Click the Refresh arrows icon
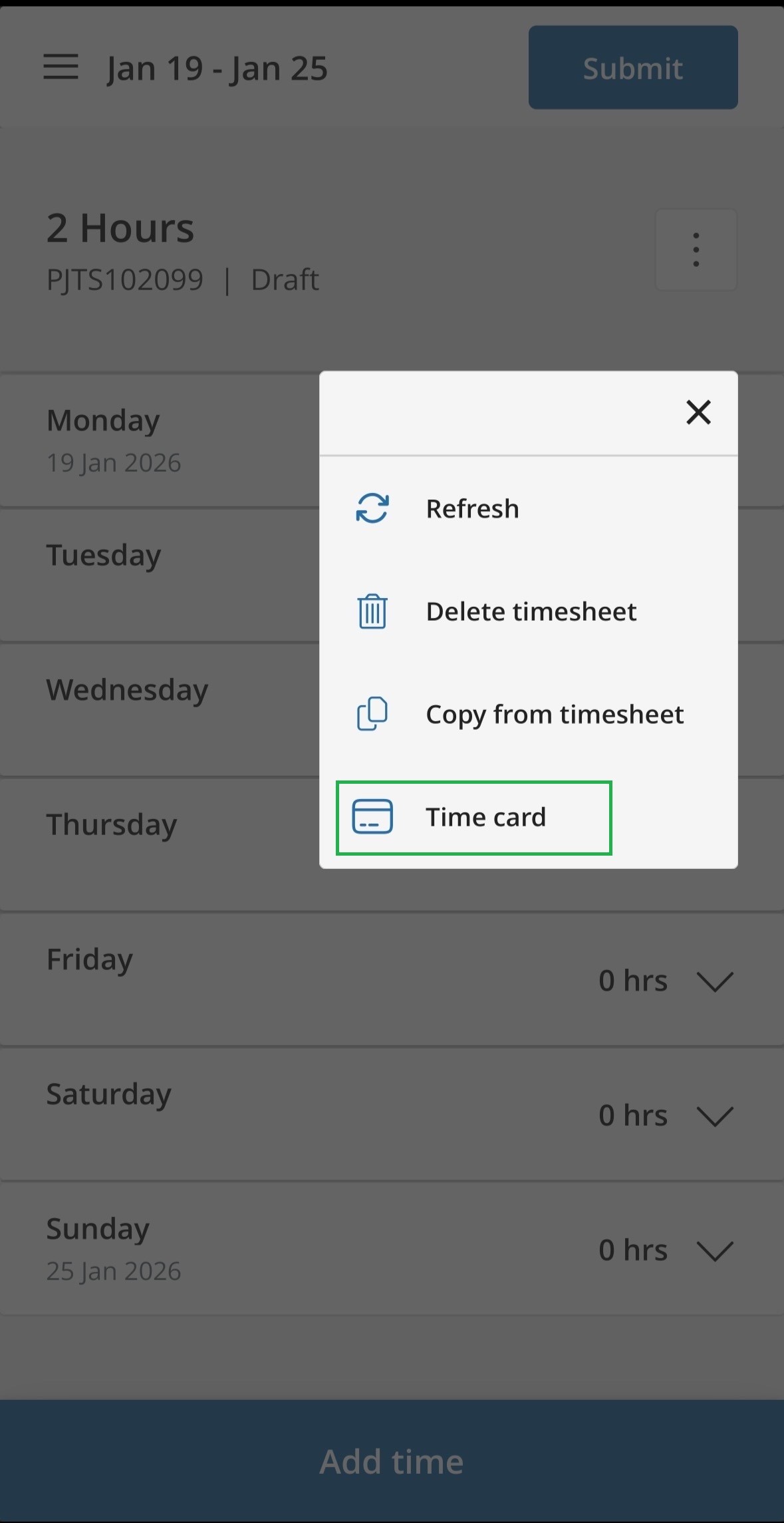784x1523 pixels. click(372, 509)
